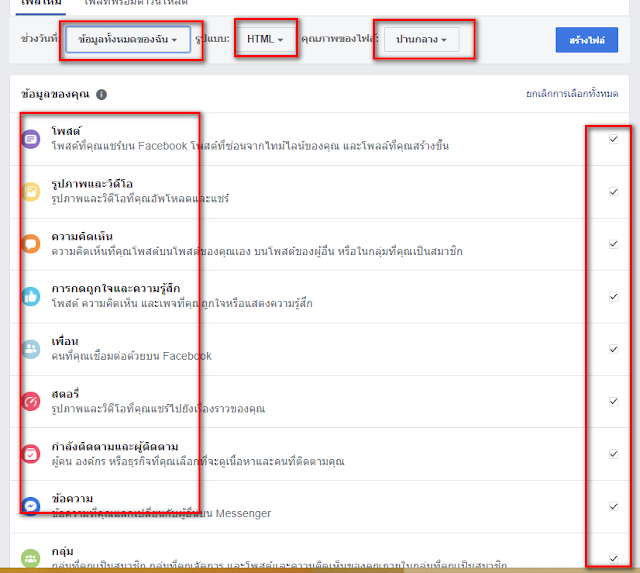Image resolution: width=640 pixels, height=573 pixels.
Task: Uncheck the ความคิดเห็น row checkbox
Action: [x=613, y=244]
